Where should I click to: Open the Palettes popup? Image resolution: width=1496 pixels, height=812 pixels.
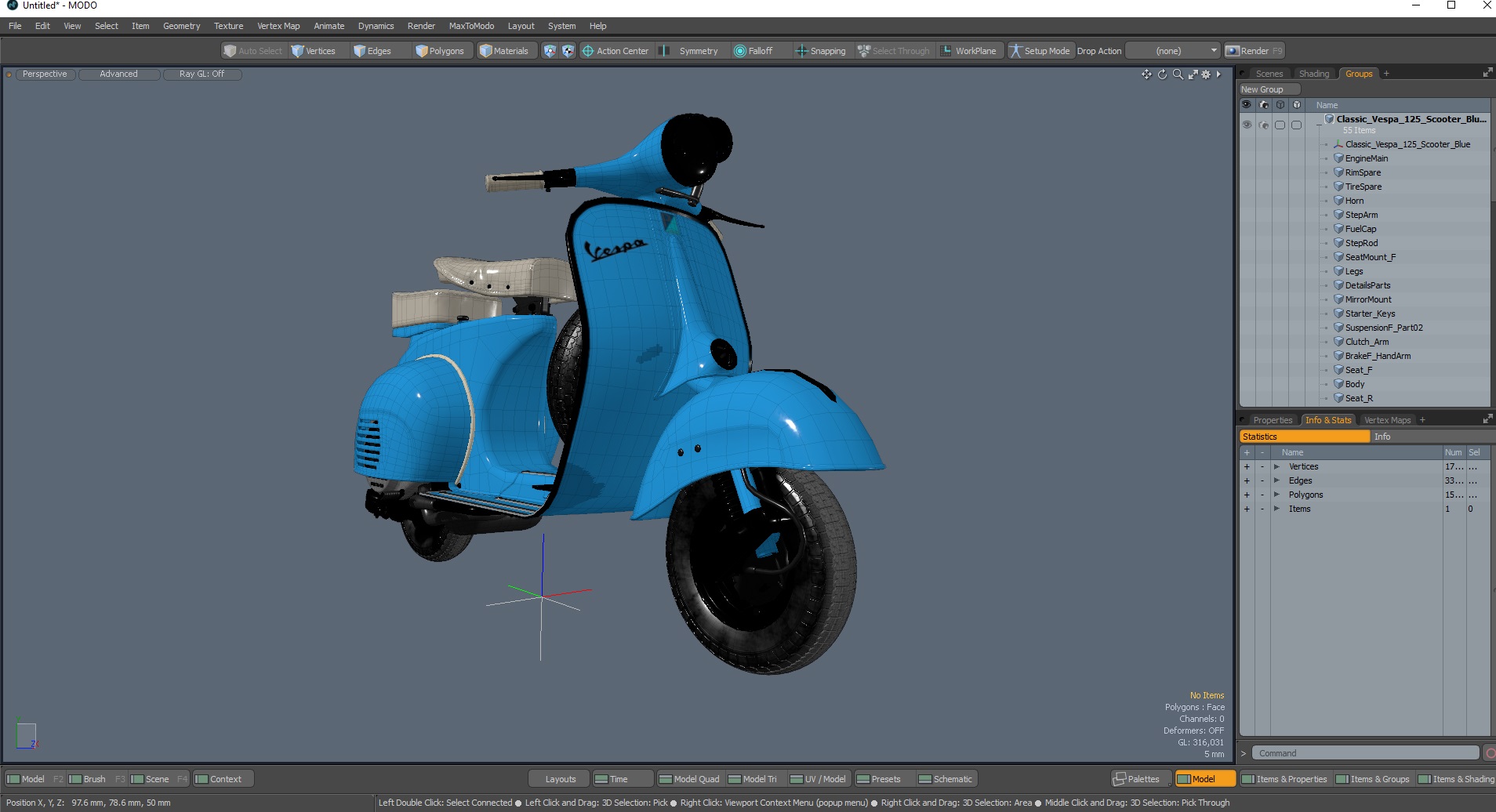pyautogui.click(x=1142, y=779)
